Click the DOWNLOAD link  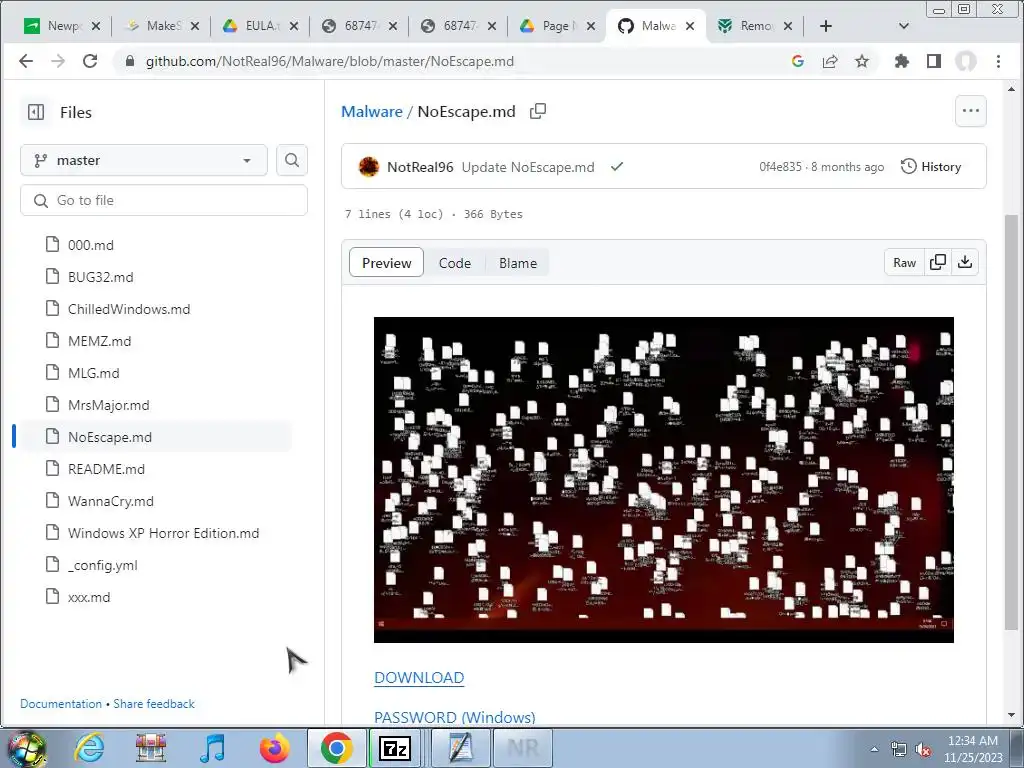(x=419, y=678)
